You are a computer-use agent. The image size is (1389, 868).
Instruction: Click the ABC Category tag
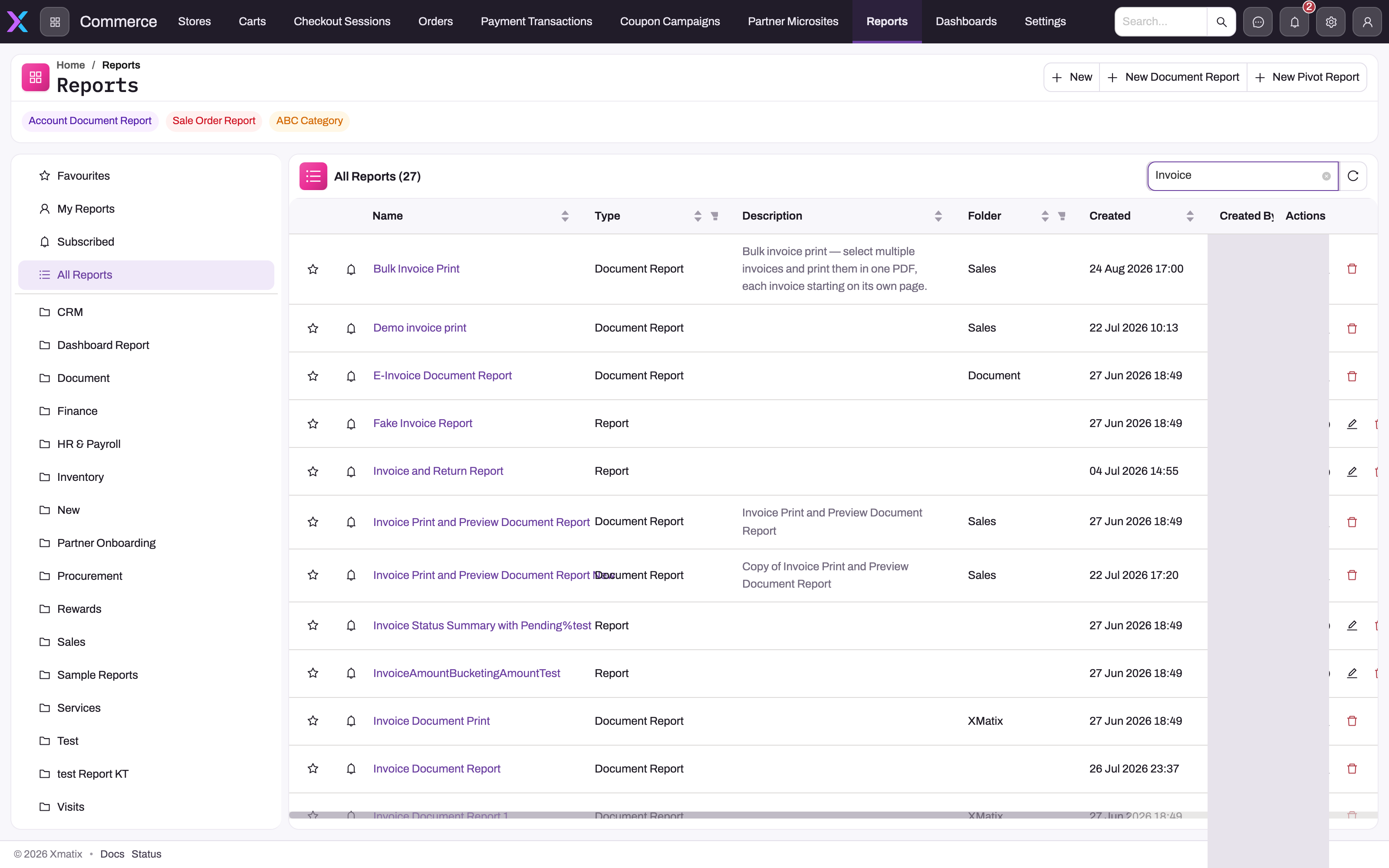[x=309, y=121]
